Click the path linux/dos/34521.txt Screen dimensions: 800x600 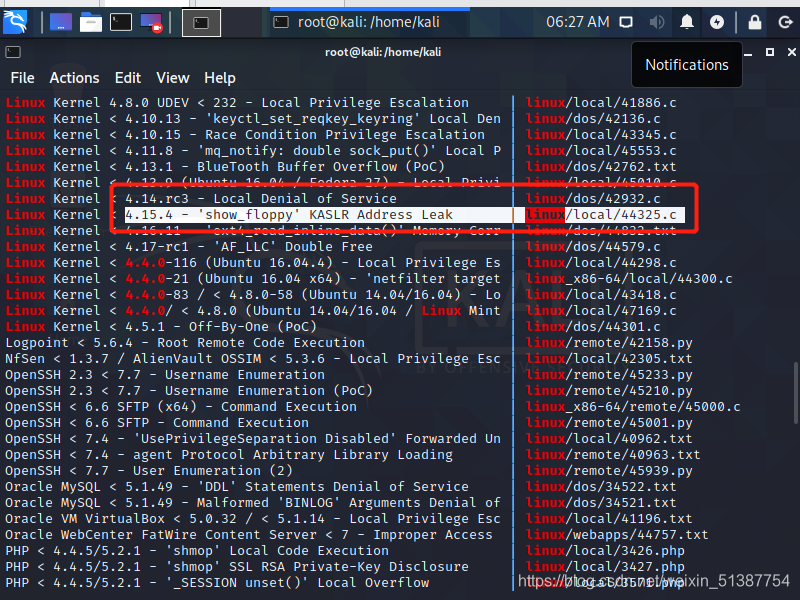click(x=601, y=503)
